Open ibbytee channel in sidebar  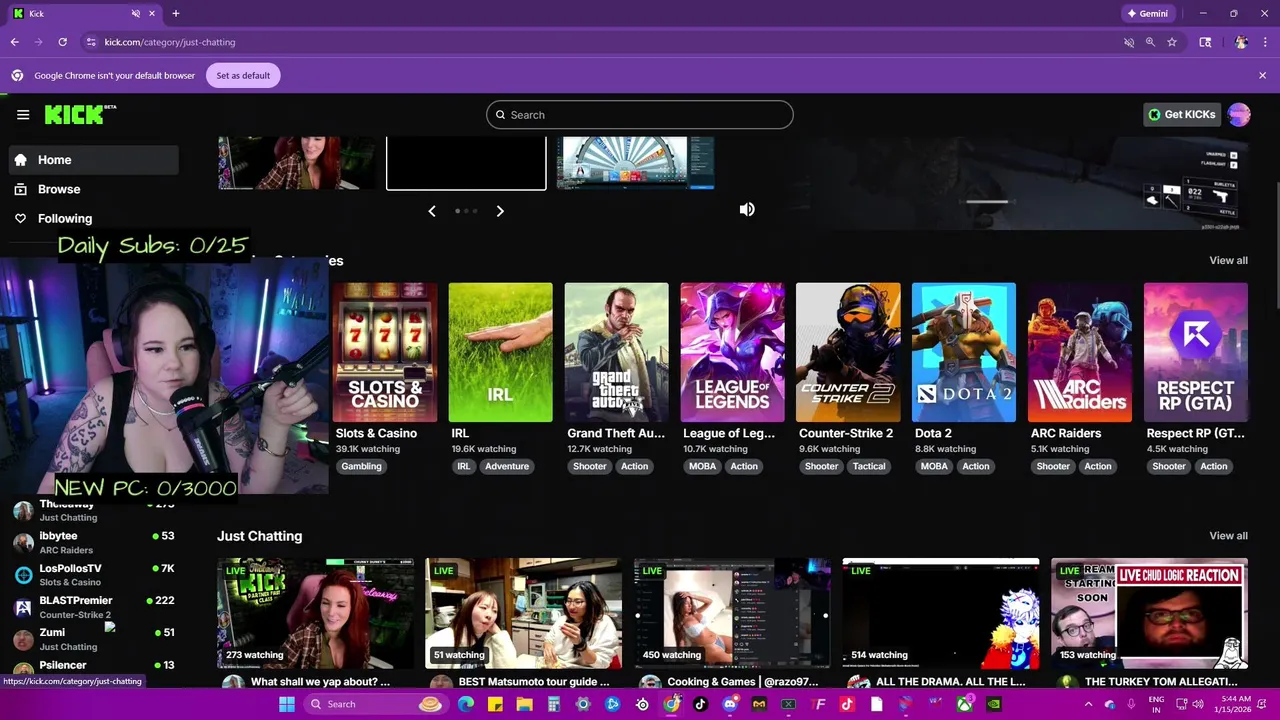click(x=94, y=542)
